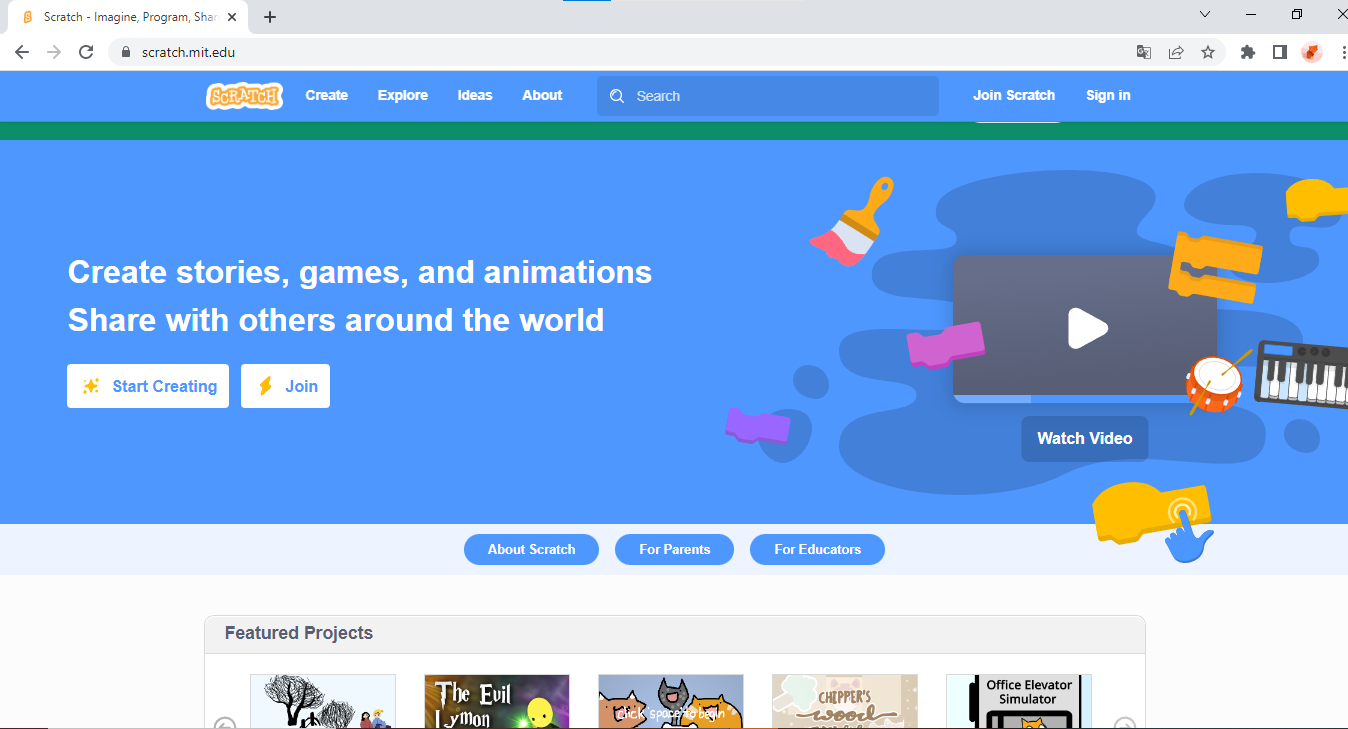1348x729 pixels.
Task: Open The Evil Lymon project thumbnail
Action: point(497,701)
